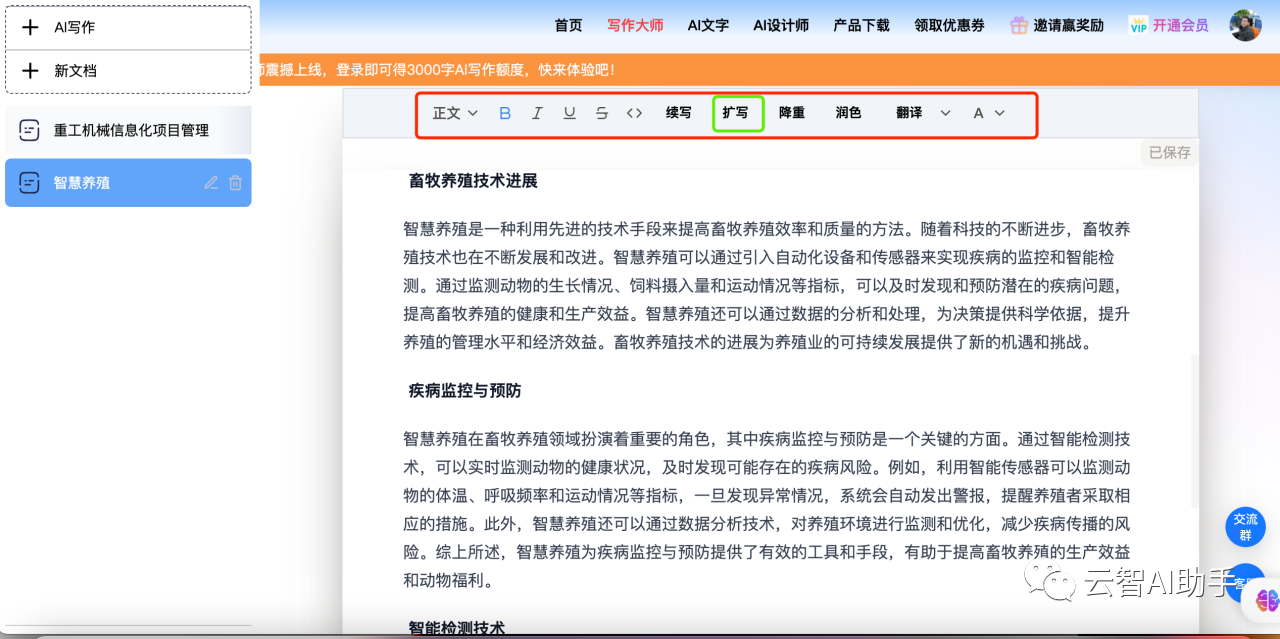
Task: Apply italic formatting
Action: [537, 113]
